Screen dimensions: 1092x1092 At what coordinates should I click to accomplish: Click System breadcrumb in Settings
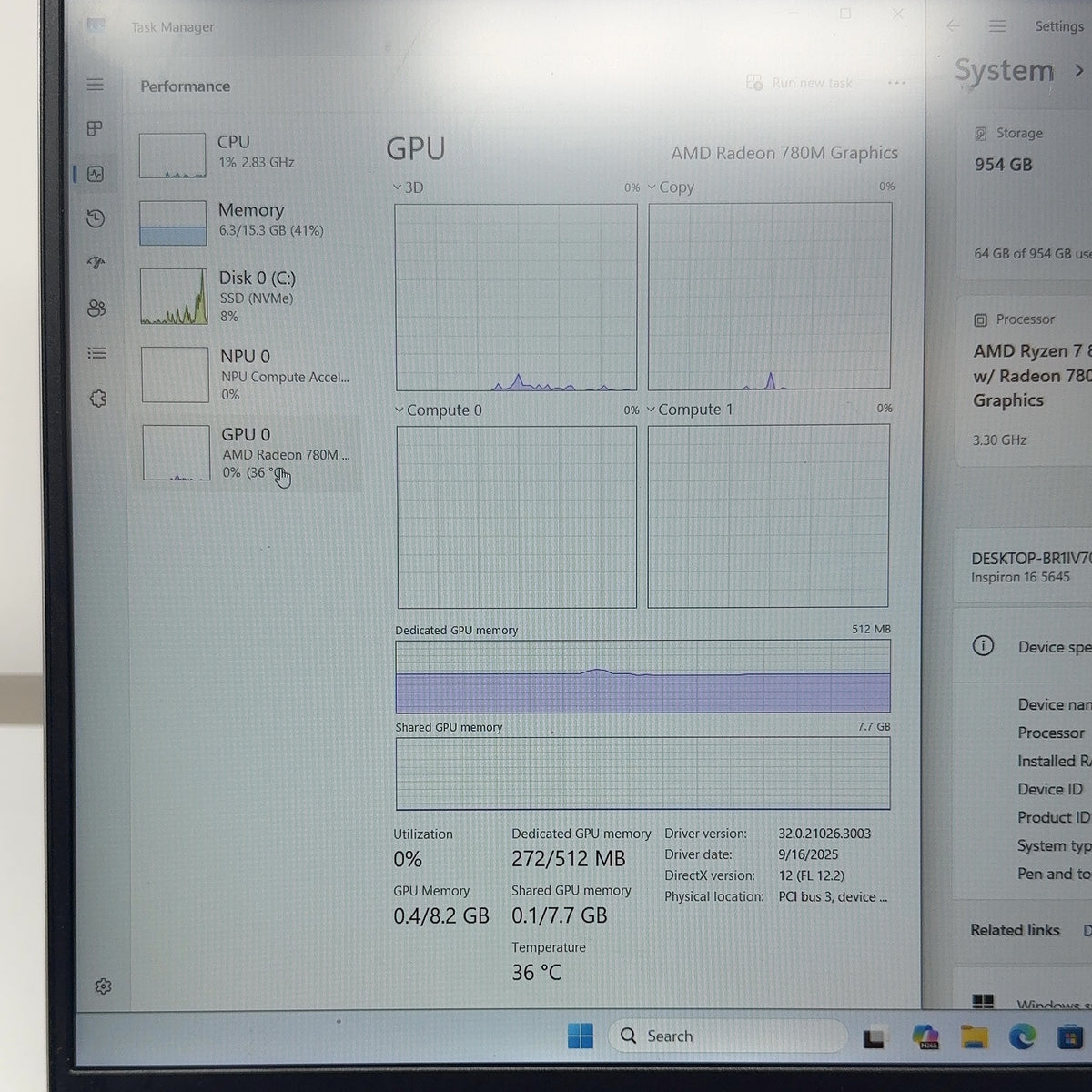[x=1004, y=70]
